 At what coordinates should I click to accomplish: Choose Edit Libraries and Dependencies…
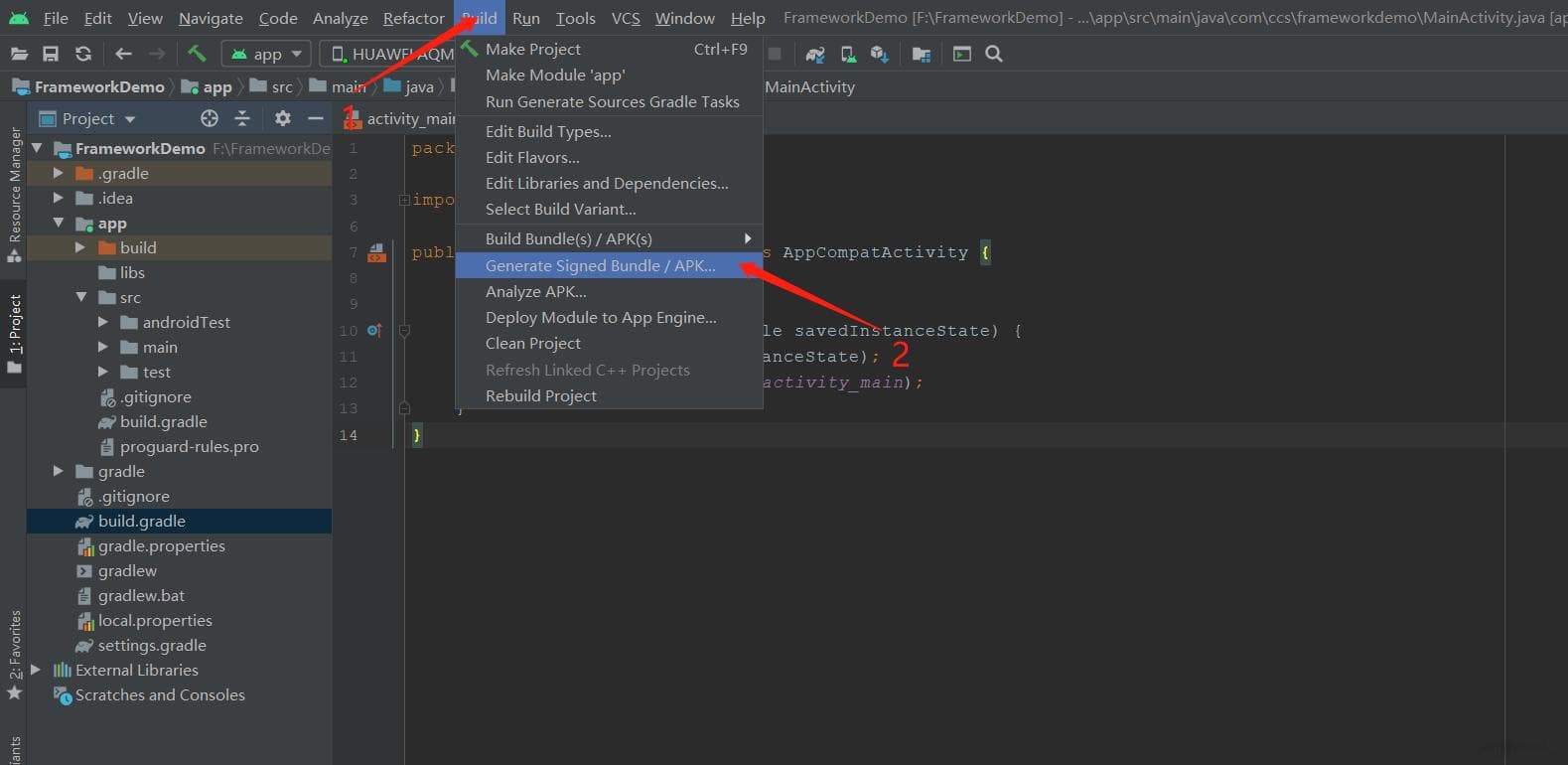(609, 183)
